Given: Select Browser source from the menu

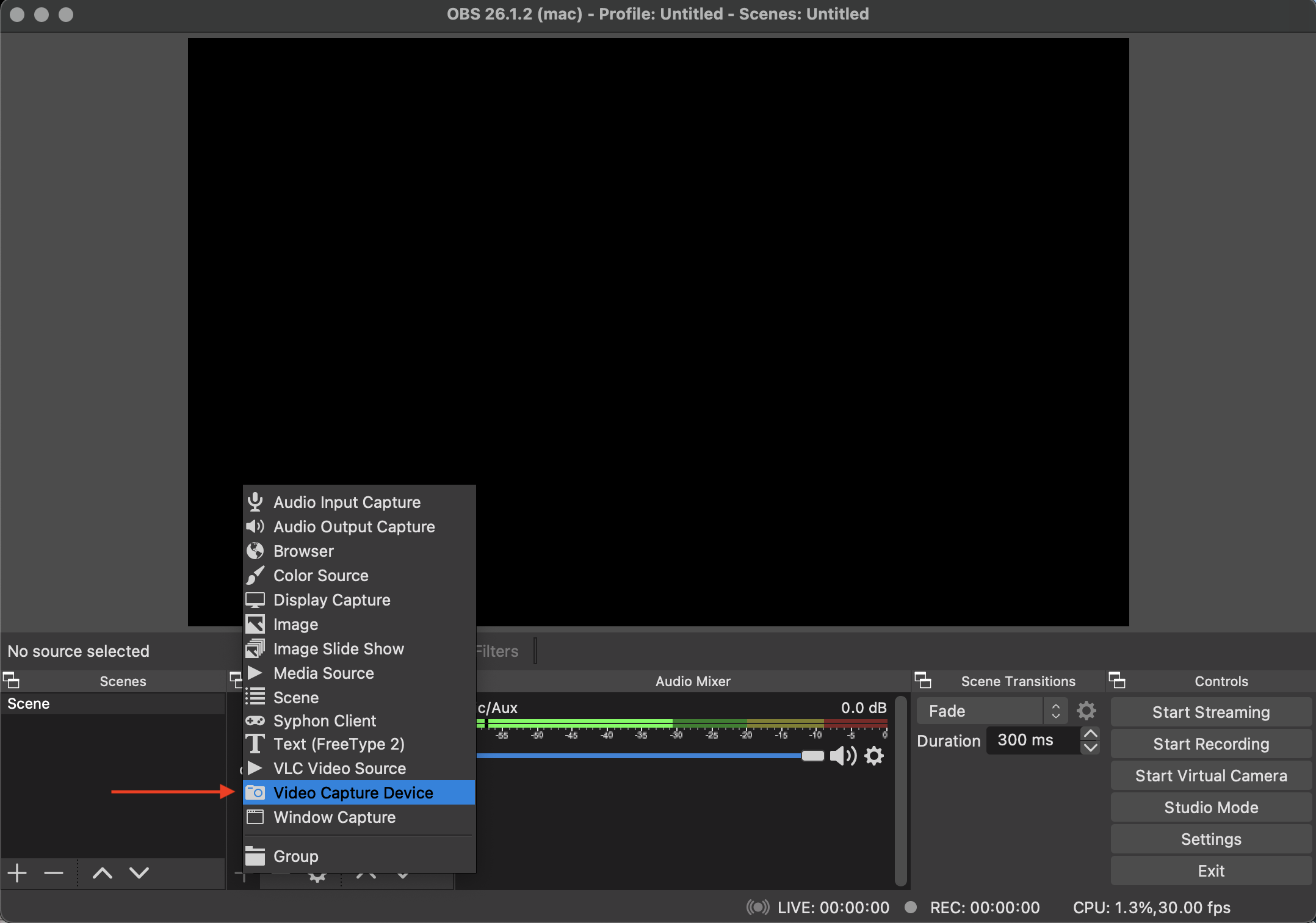Looking at the screenshot, I should (359, 551).
